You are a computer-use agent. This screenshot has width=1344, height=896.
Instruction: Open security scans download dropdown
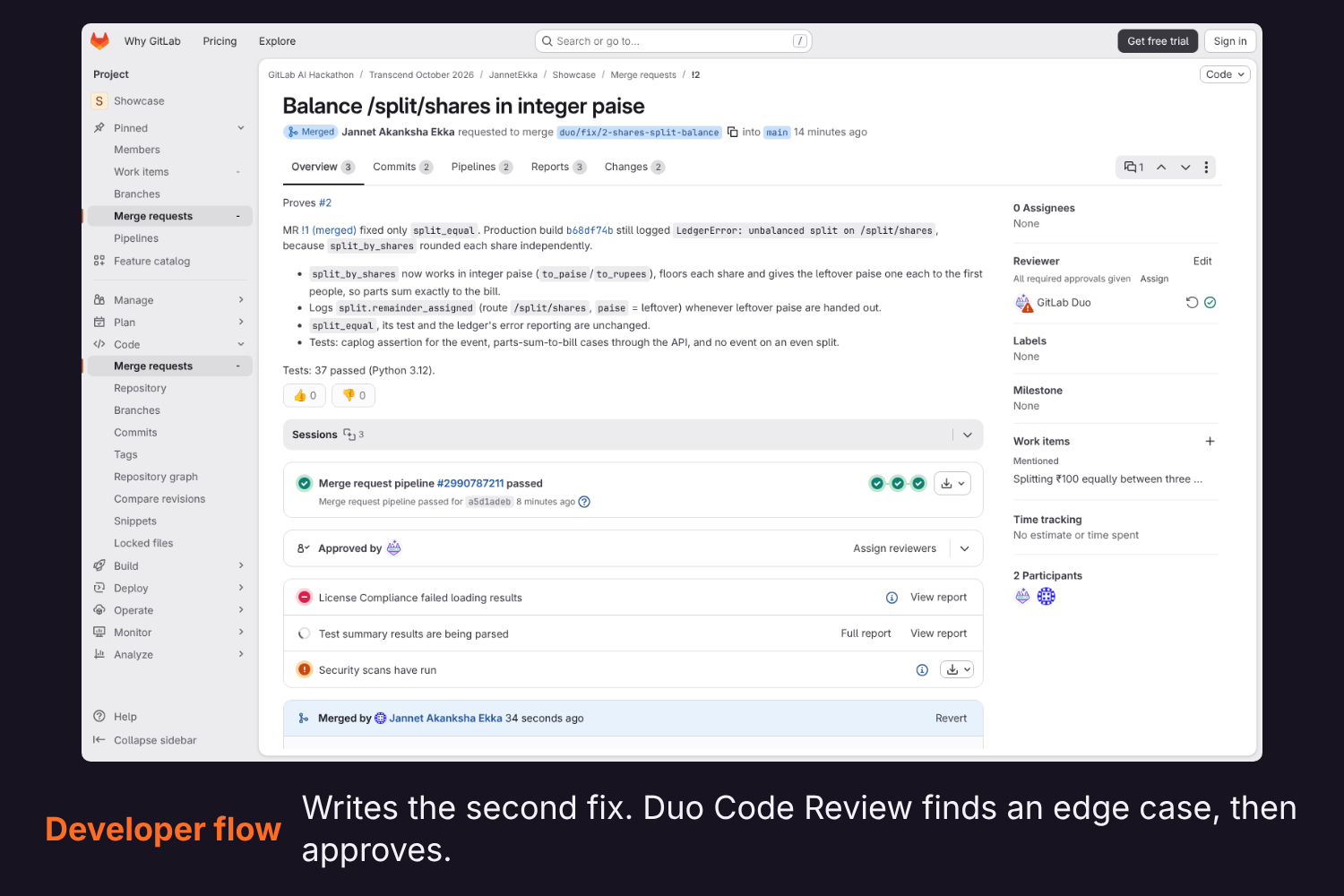pyautogui.click(x=957, y=670)
